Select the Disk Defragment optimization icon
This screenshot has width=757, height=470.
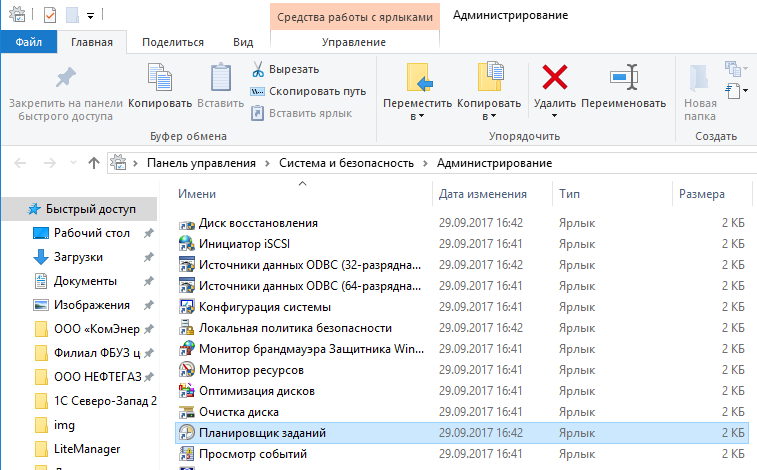coord(186,391)
